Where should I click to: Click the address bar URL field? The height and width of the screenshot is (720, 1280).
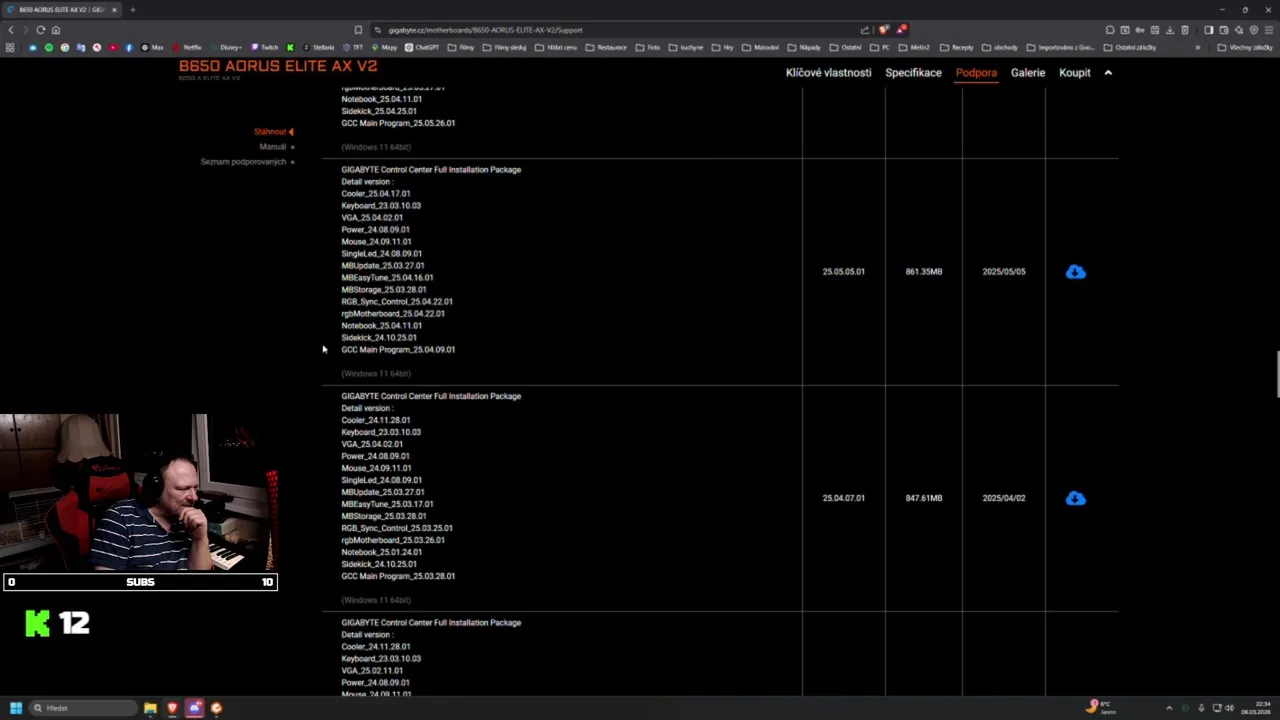620,30
